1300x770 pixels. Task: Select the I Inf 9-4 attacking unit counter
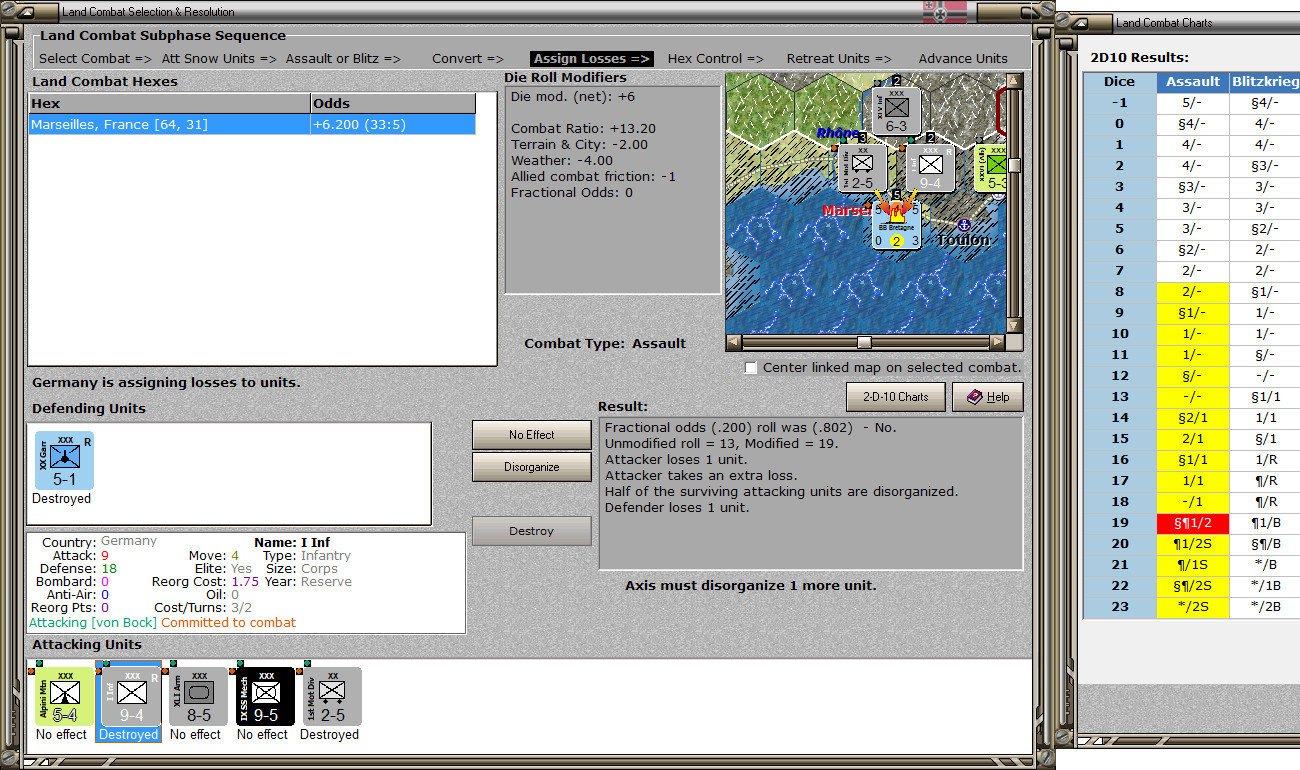[129, 696]
